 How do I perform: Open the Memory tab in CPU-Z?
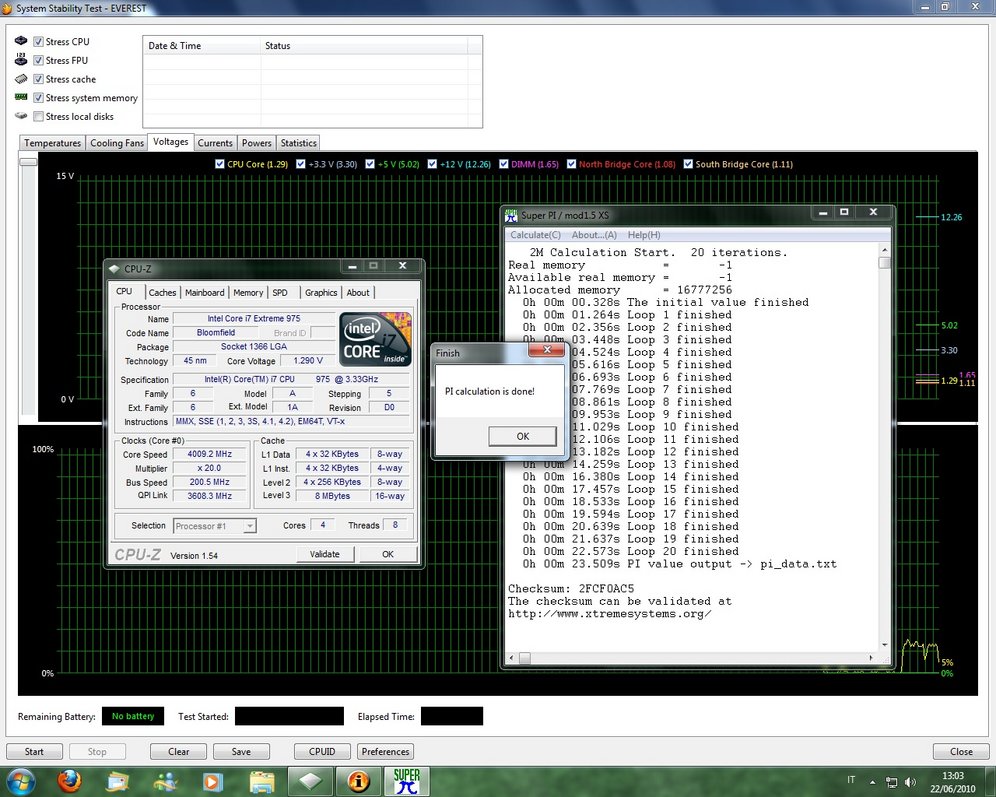[248, 293]
